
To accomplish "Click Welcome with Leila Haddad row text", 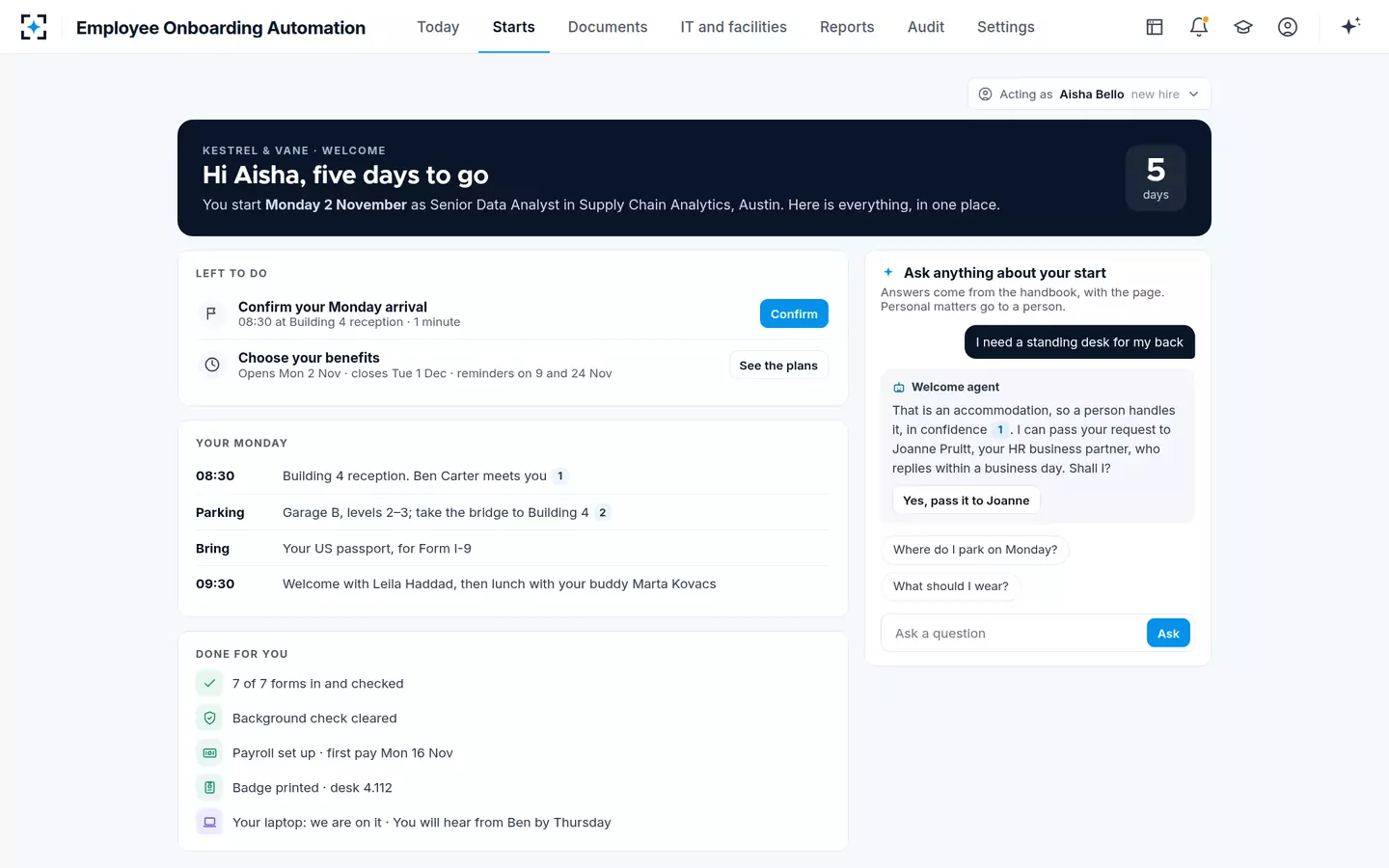I will pos(500,584).
